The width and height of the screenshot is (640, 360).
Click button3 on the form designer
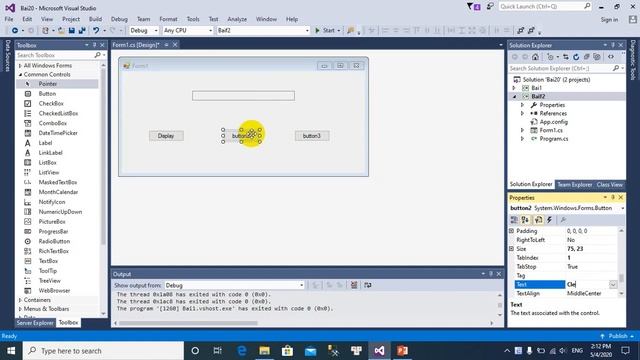tap(312, 136)
